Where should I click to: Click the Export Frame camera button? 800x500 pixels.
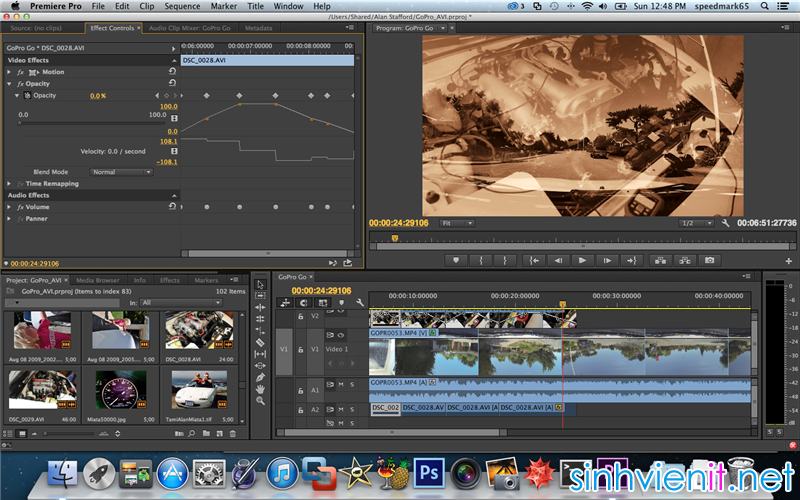[x=710, y=260]
